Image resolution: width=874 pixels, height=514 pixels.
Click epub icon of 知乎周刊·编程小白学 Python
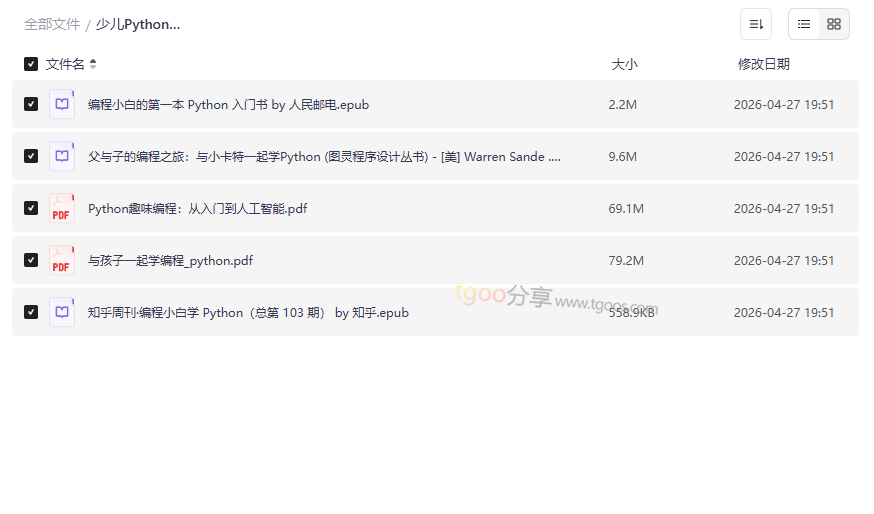tap(62, 312)
